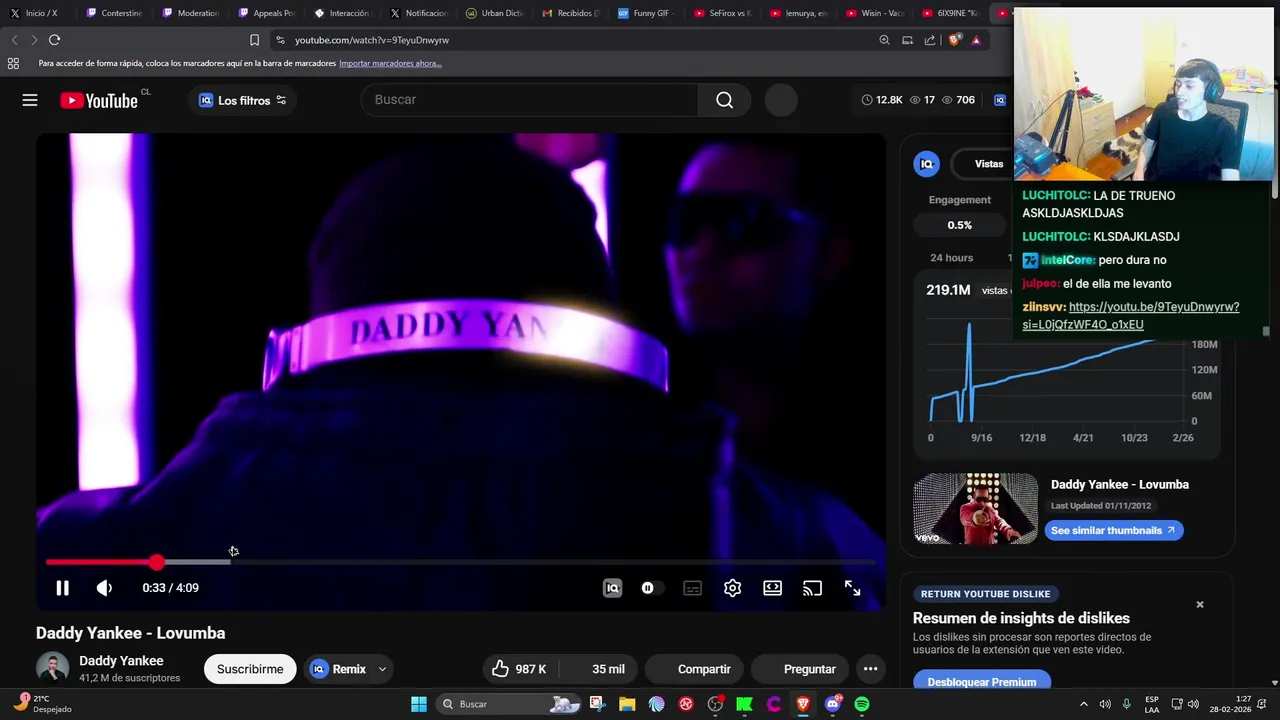Show hidden system tray icons chevron
Screen dimensions: 1280x720
[x=1083, y=704]
